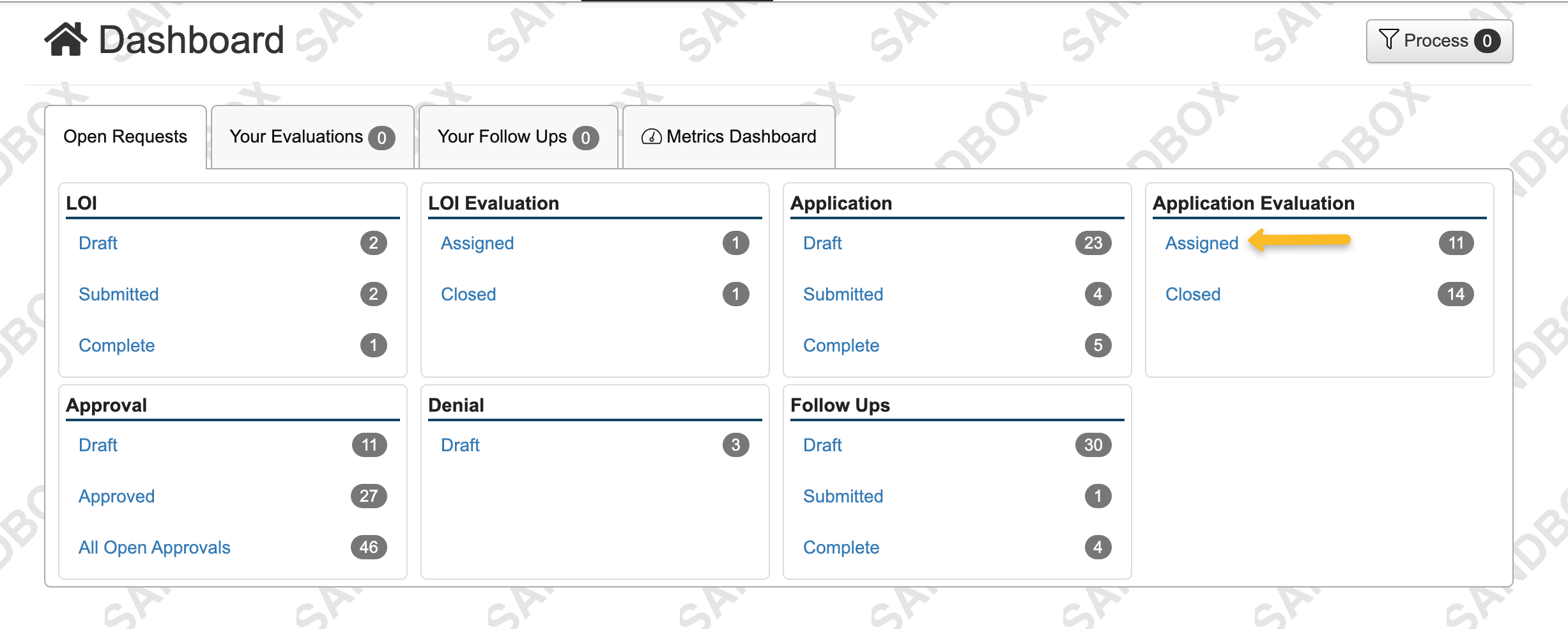Image resolution: width=1568 pixels, height=629 pixels.
Task: Click the 46 badge next to All Open Approvals
Action: coord(369,547)
